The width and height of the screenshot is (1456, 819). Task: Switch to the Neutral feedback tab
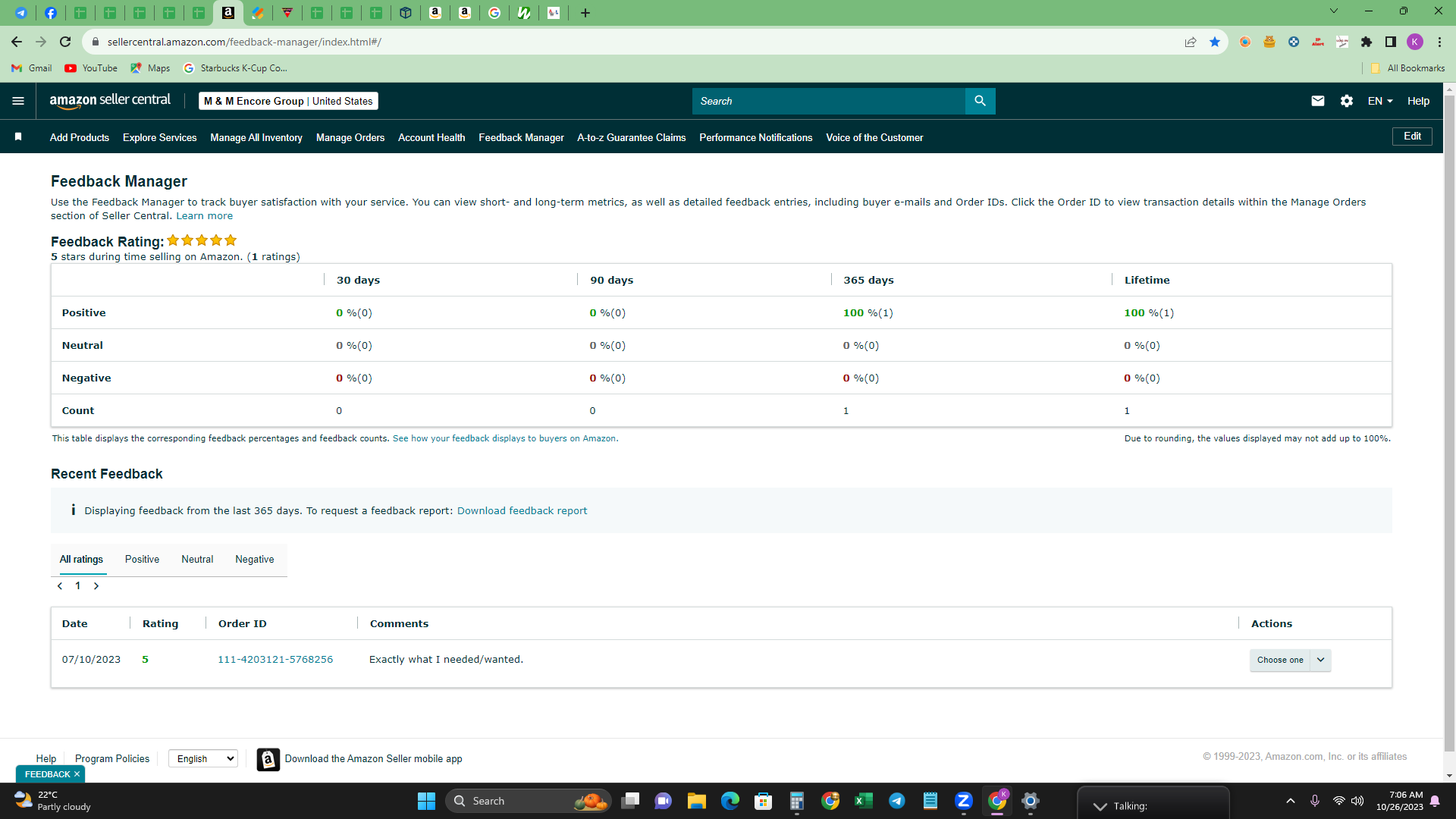point(197,560)
